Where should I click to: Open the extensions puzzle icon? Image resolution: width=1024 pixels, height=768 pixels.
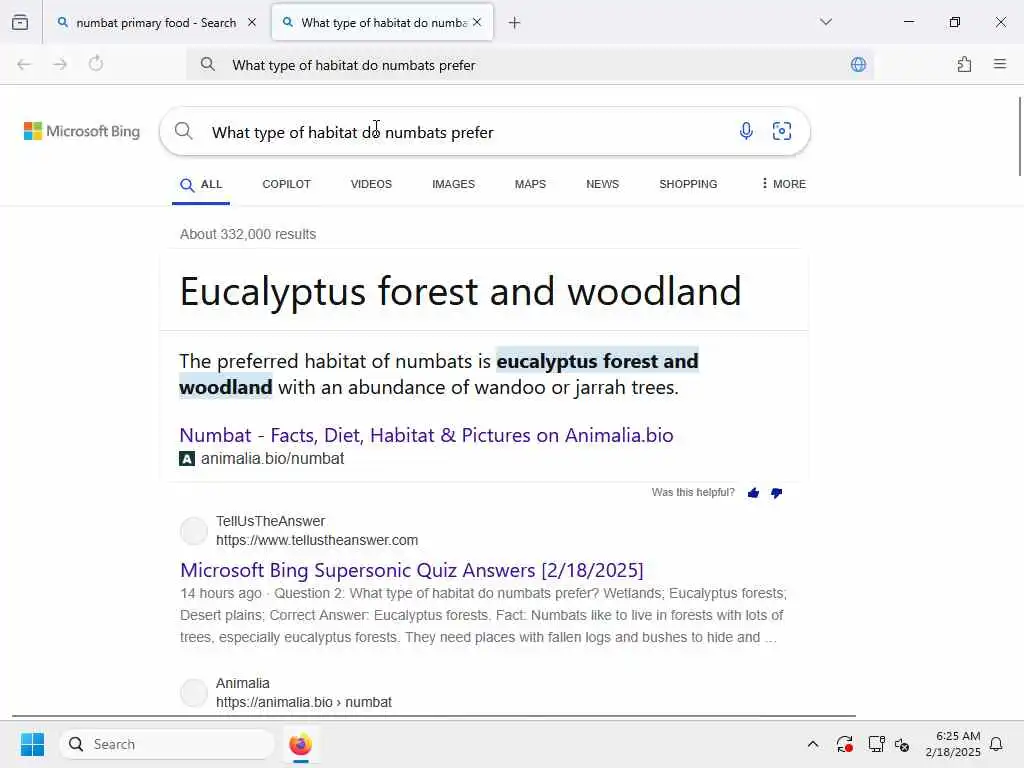(x=965, y=64)
